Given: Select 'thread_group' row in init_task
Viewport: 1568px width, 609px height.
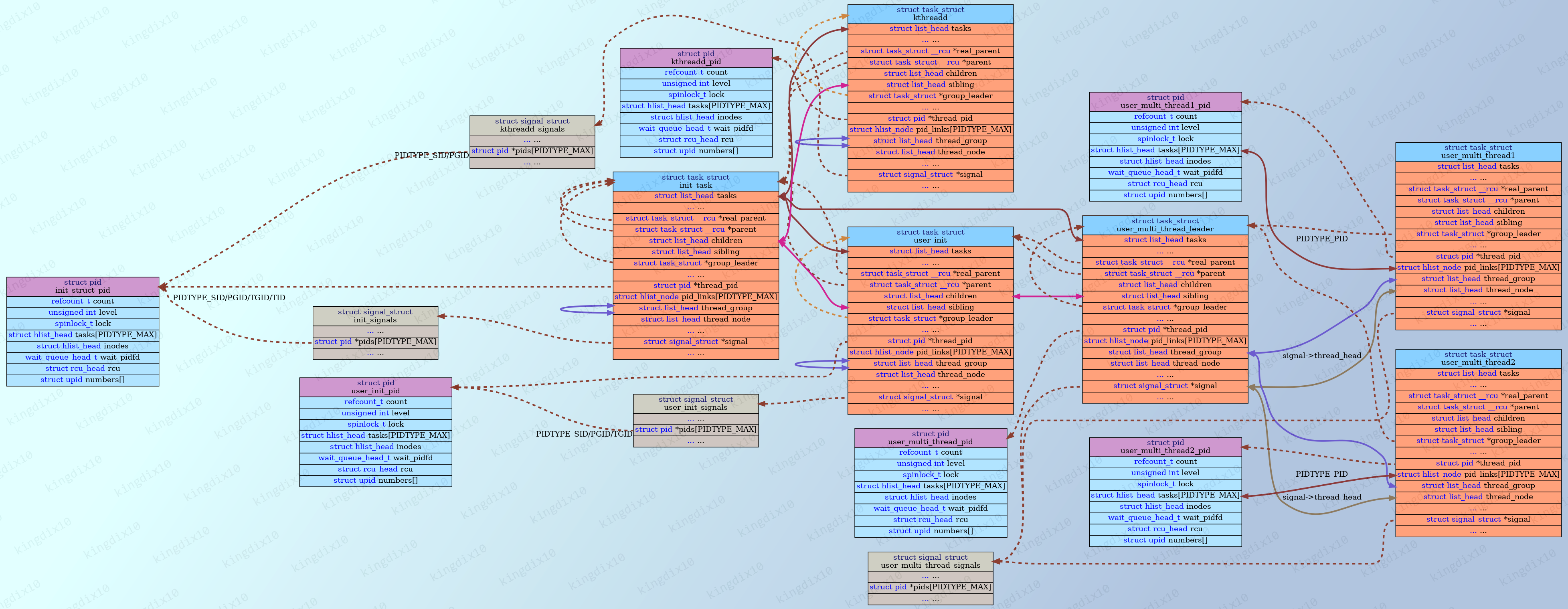Looking at the screenshot, I should (x=696, y=308).
